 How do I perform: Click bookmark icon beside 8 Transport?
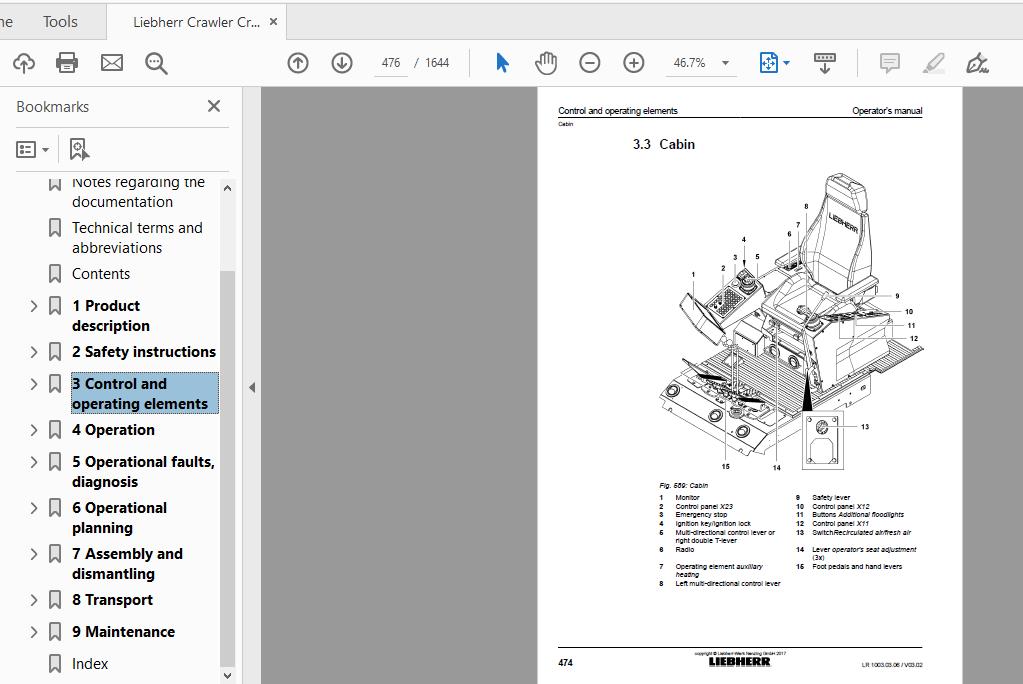[x=55, y=600]
